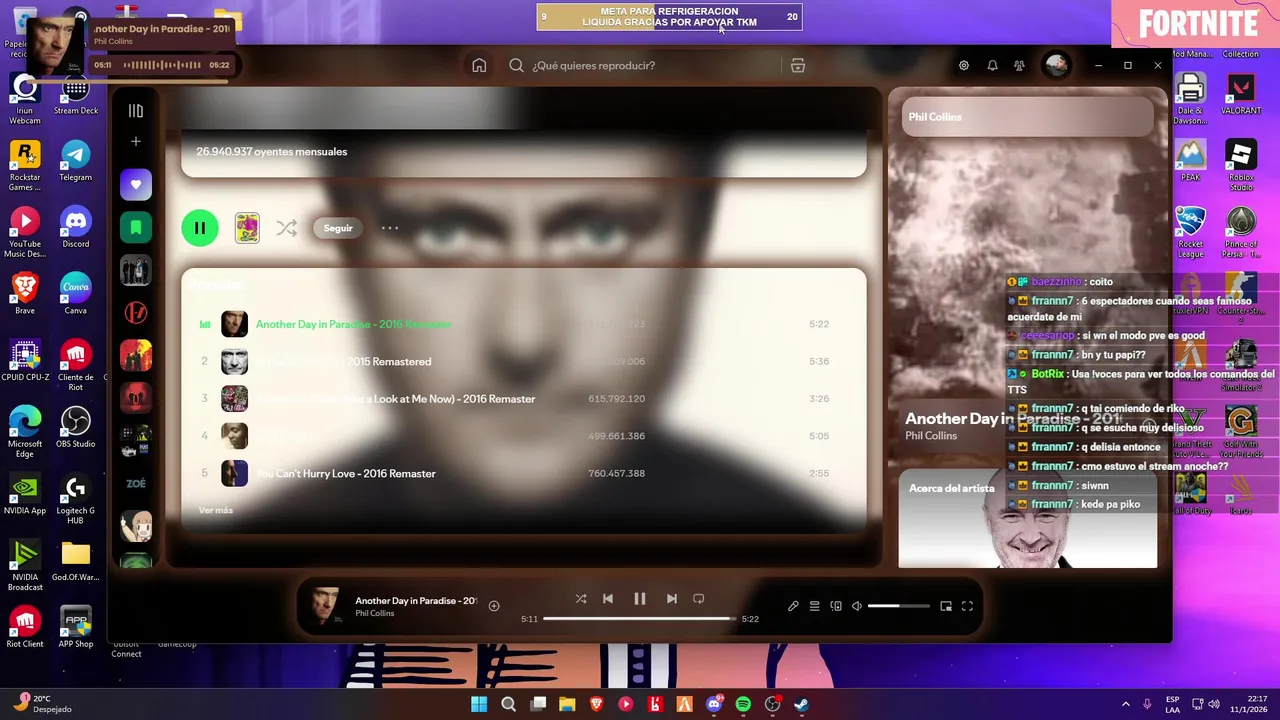This screenshot has height=720, width=1280.
Task: Open the weather widget showing 20°C
Action: [42, 703]
